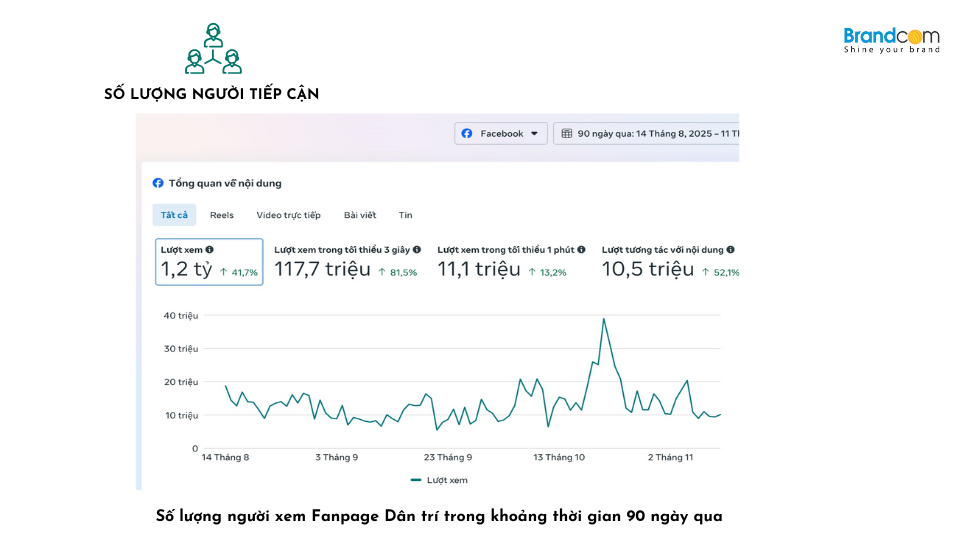Screen dimensions: 960x540
Task: Click the 13 Tháng 10 axis label
Action: (559, 457)
